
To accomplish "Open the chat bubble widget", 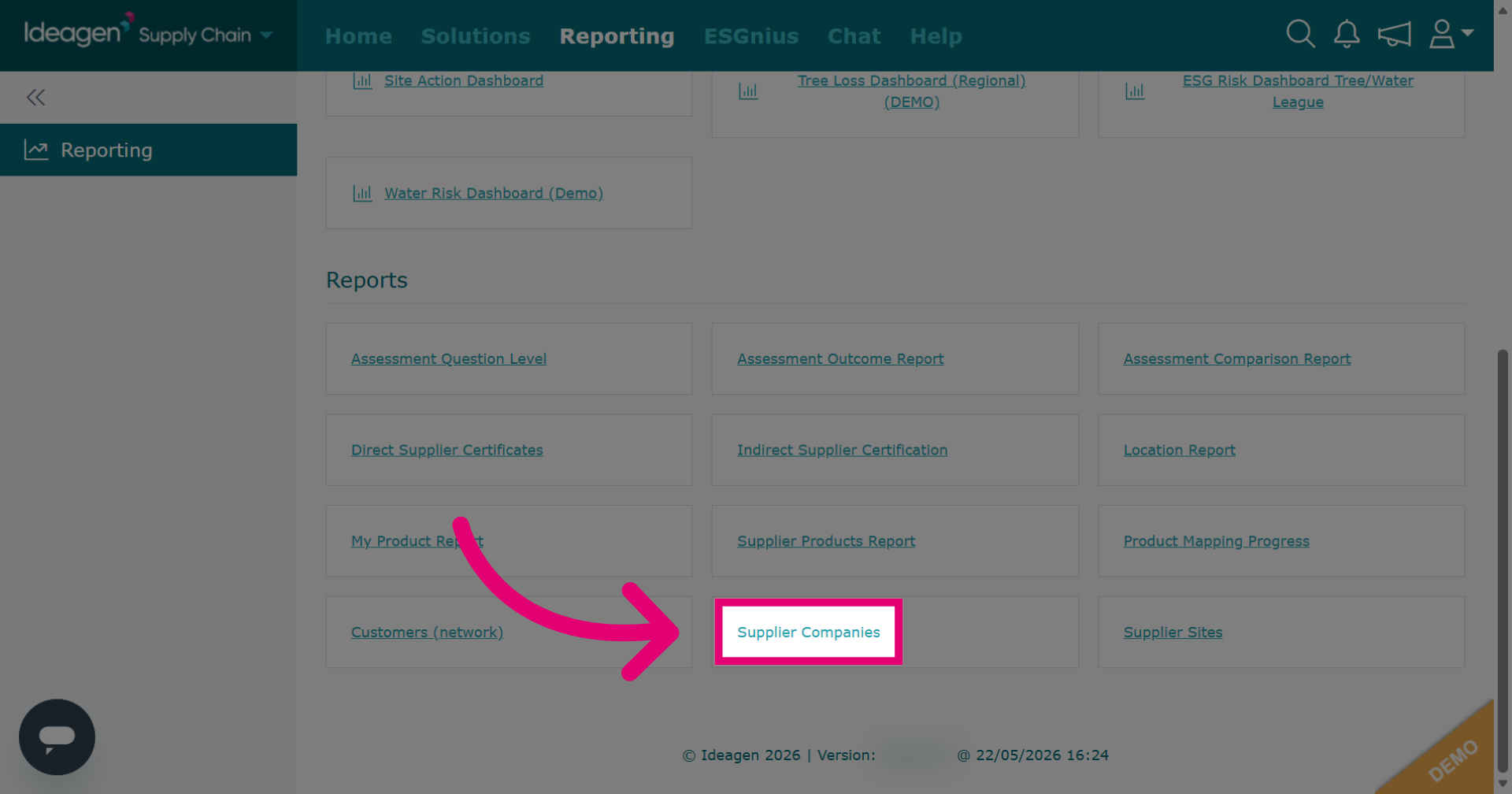I will [57, 736].
